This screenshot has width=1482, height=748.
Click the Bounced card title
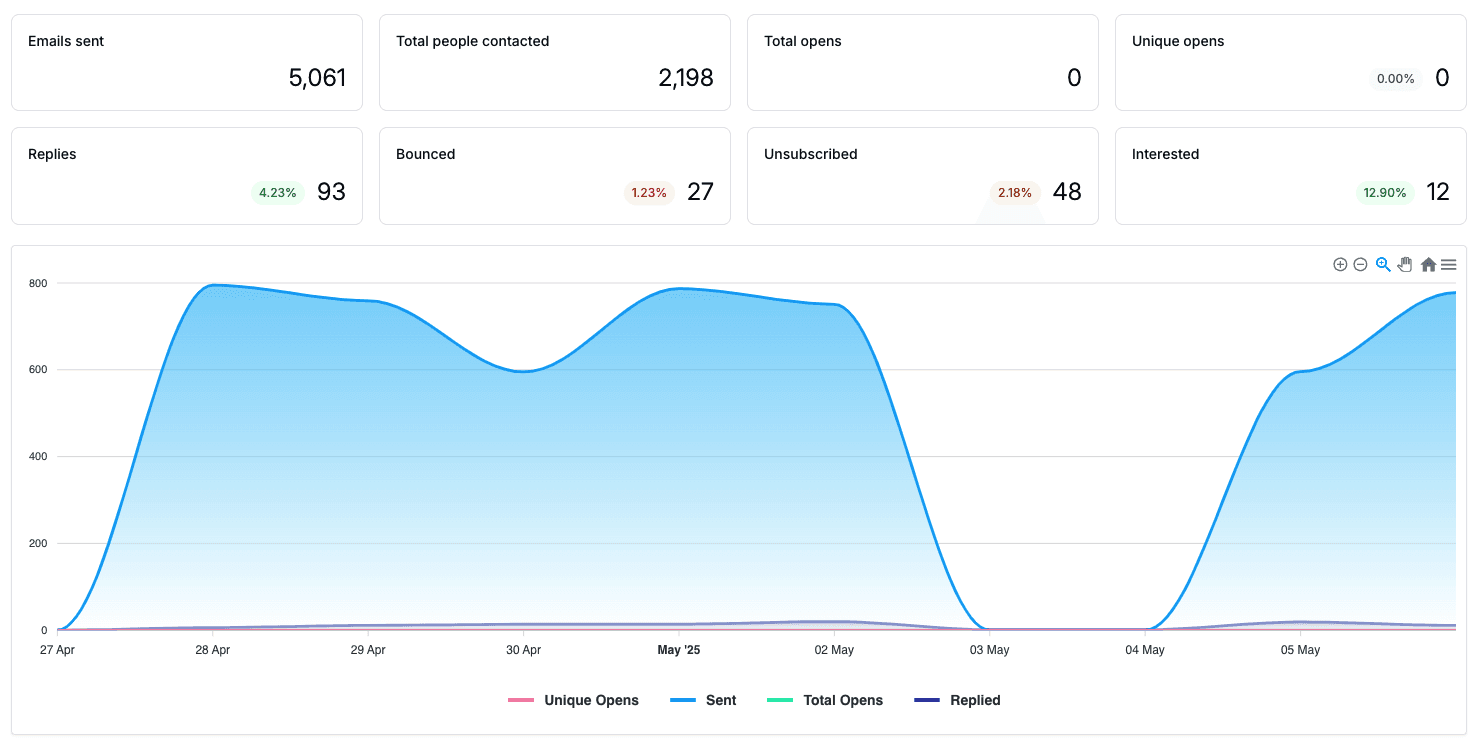click(426, 154)
